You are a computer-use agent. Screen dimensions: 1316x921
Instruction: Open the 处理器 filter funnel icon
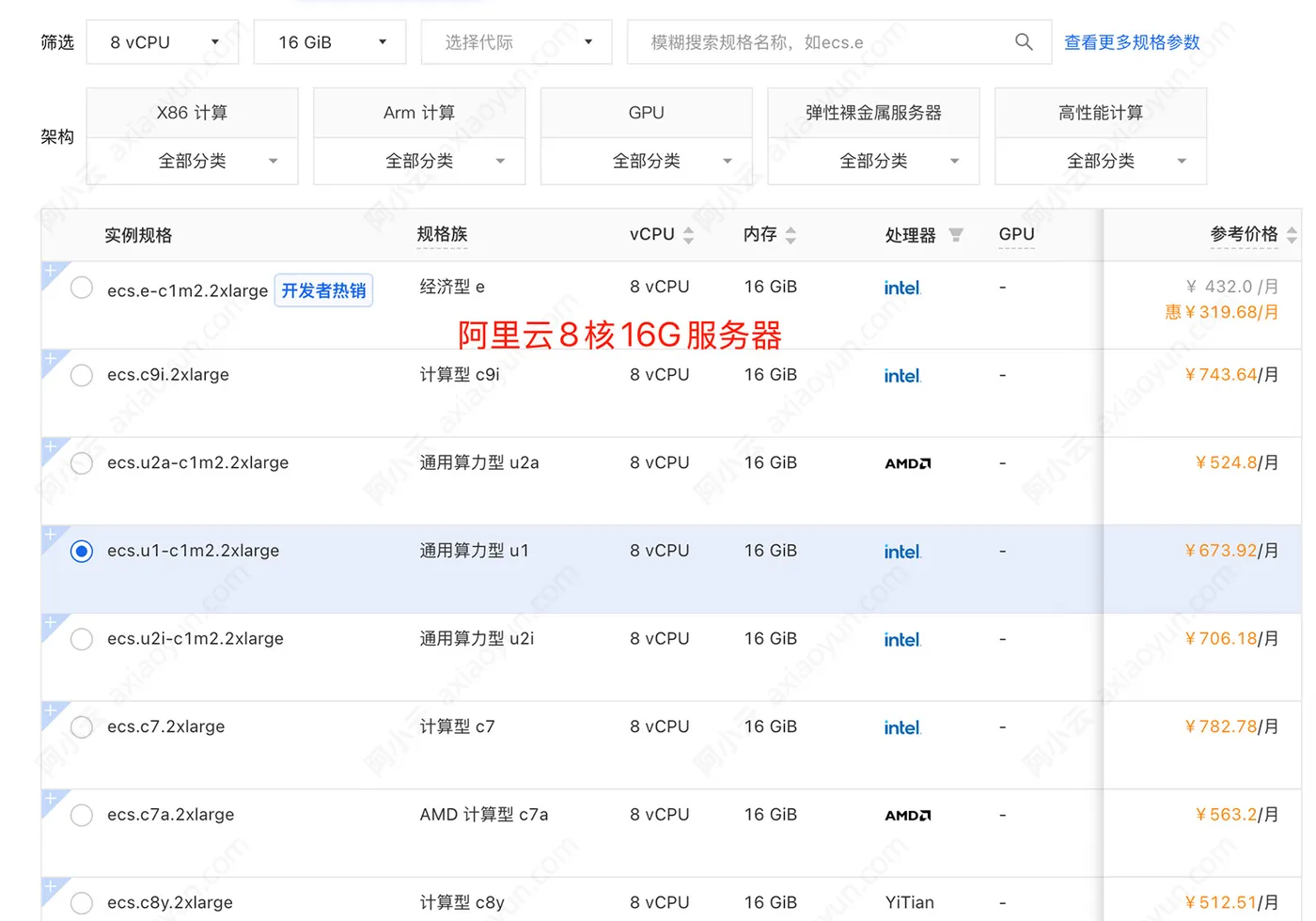point(956,235)
